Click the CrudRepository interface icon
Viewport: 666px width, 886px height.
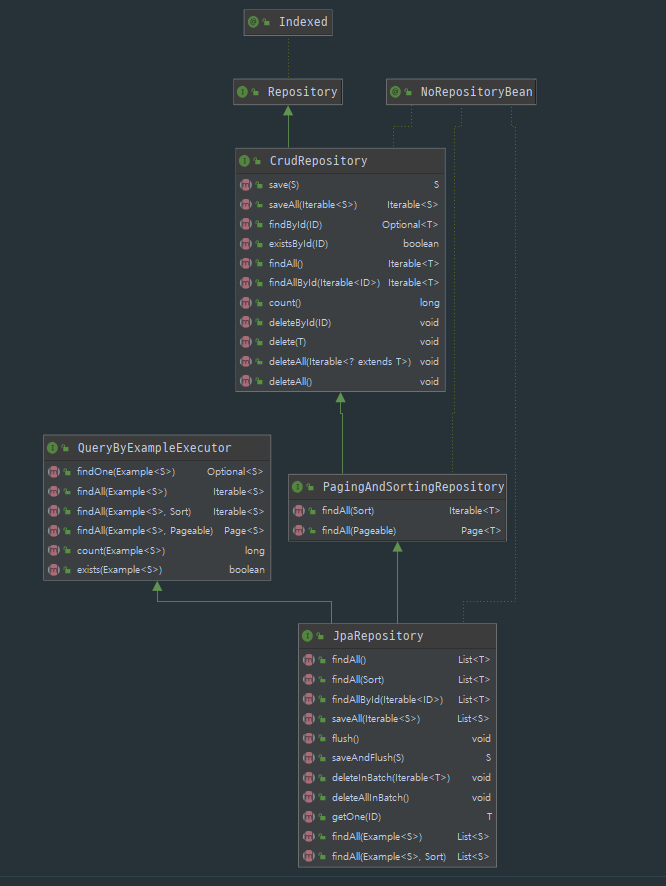click(244, 161)
